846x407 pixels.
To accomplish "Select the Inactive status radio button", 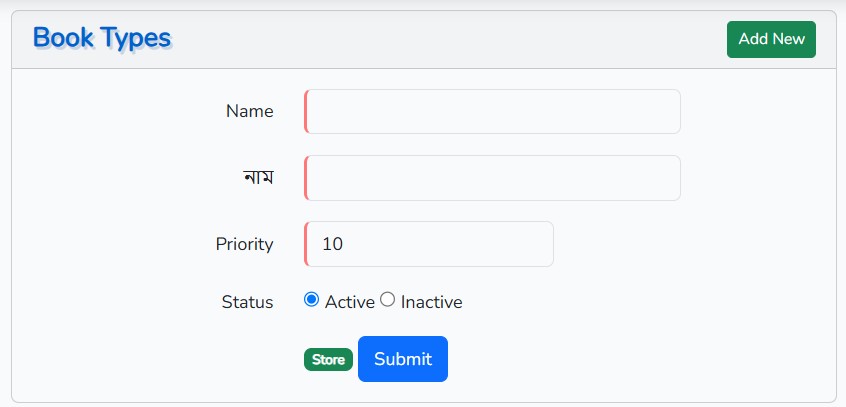I will coord(387,299).
